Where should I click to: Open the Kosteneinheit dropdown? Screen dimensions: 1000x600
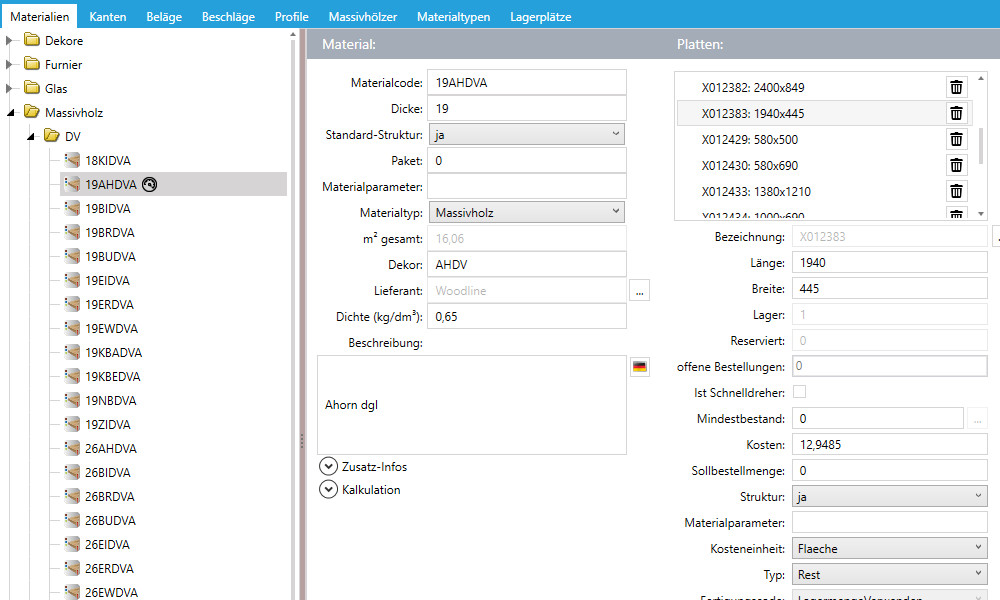pyautogui.click(x=890, y=548)
